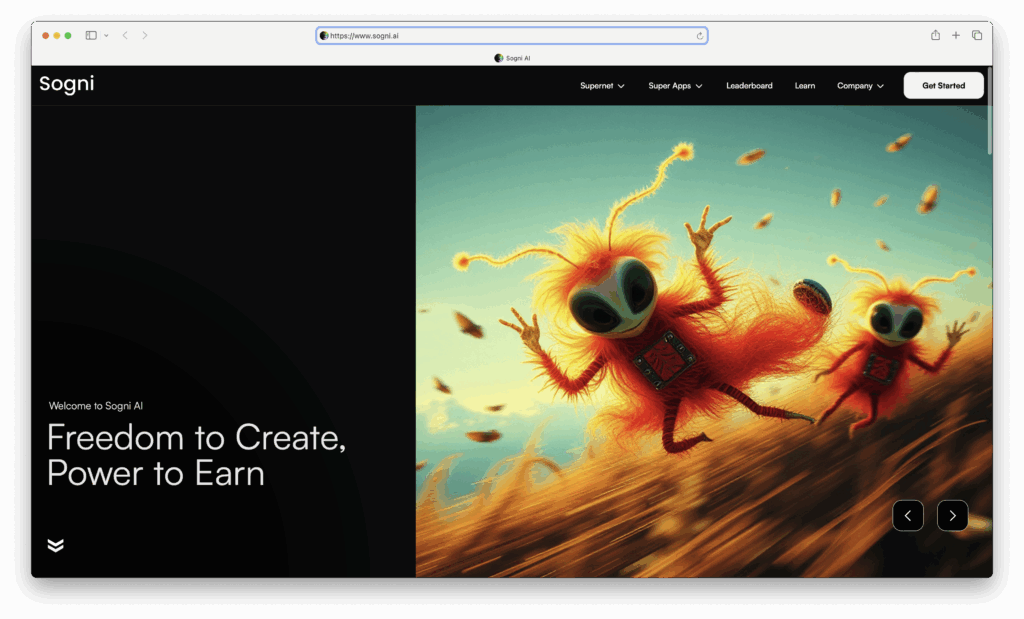Click the double-chevron scroll-down icon
Screen dimensions: 1024x619
(56, 545)
